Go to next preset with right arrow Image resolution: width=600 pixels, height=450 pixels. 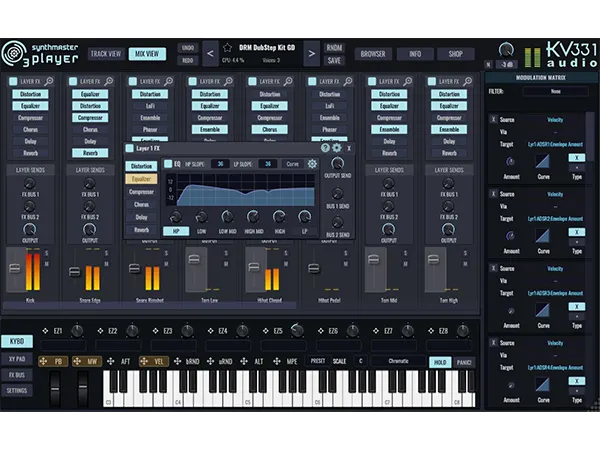[311, 54]
